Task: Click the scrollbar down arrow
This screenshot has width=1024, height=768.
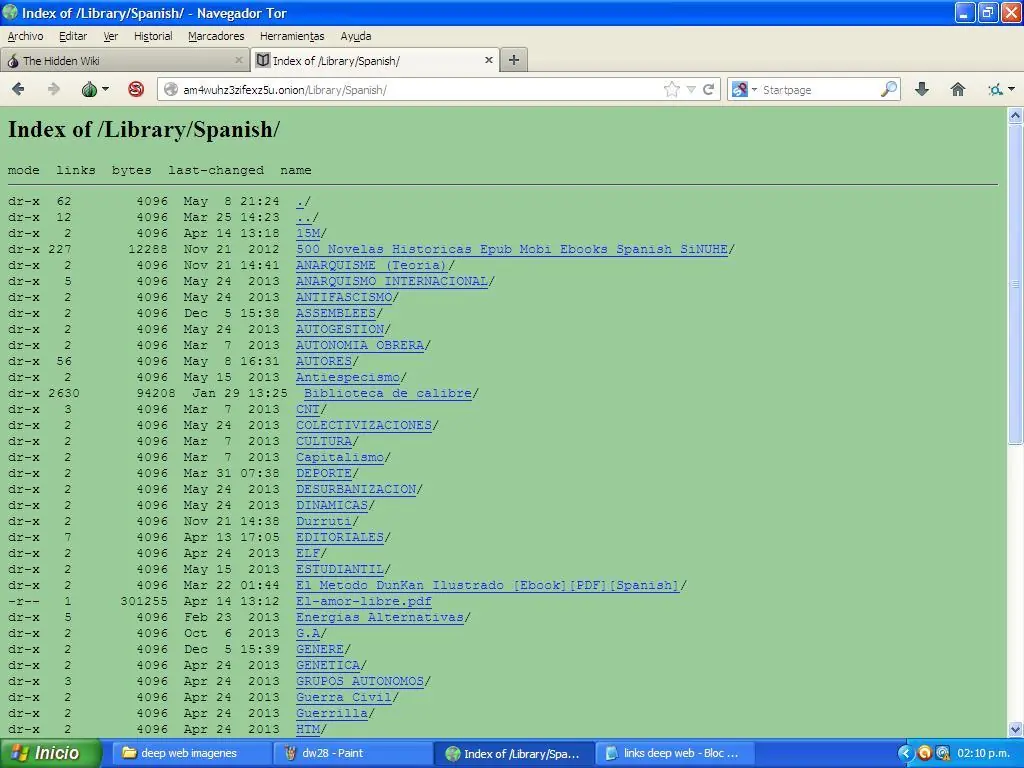Action: 1016,729
